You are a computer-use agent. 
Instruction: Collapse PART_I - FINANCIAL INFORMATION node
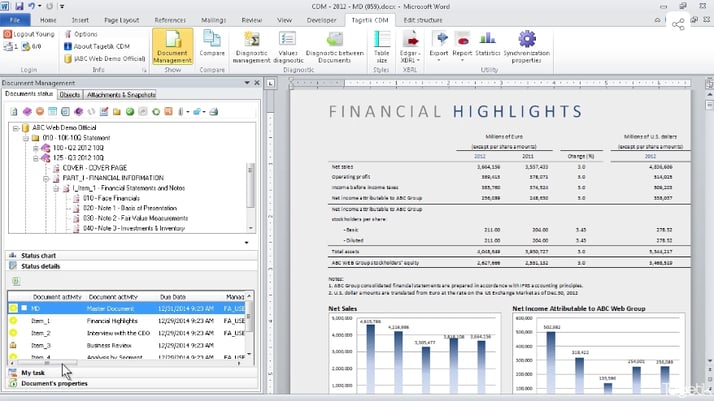pos(46,178)
